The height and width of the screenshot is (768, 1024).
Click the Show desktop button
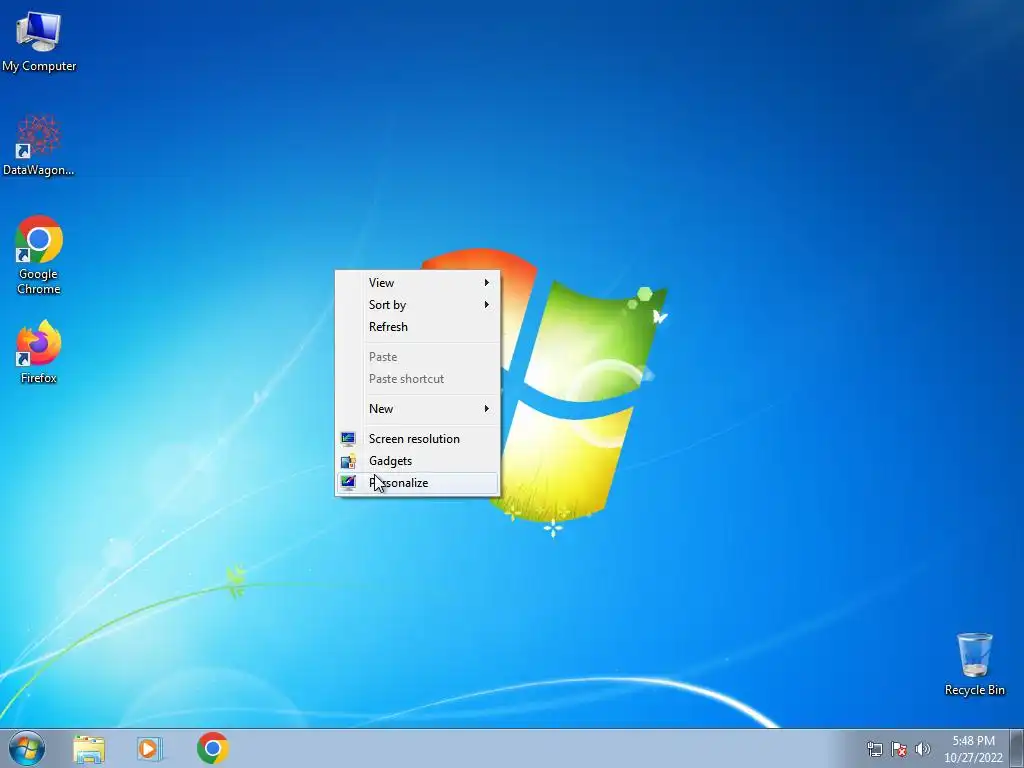[1017, 748]
